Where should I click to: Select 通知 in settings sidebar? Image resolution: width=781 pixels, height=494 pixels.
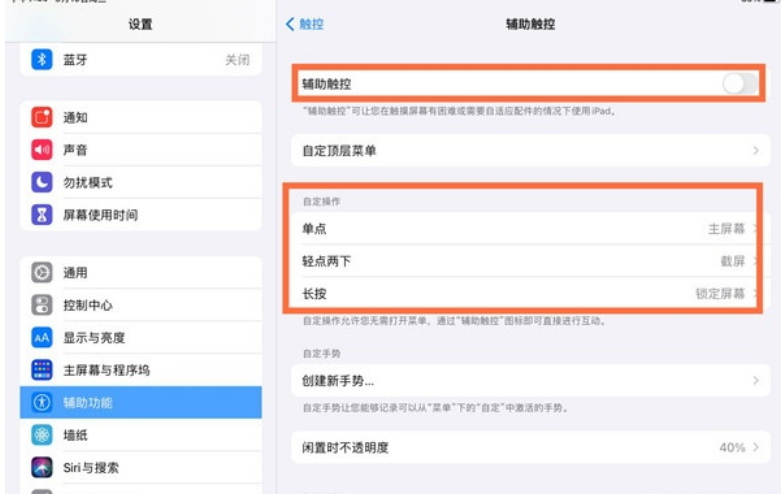140,118
